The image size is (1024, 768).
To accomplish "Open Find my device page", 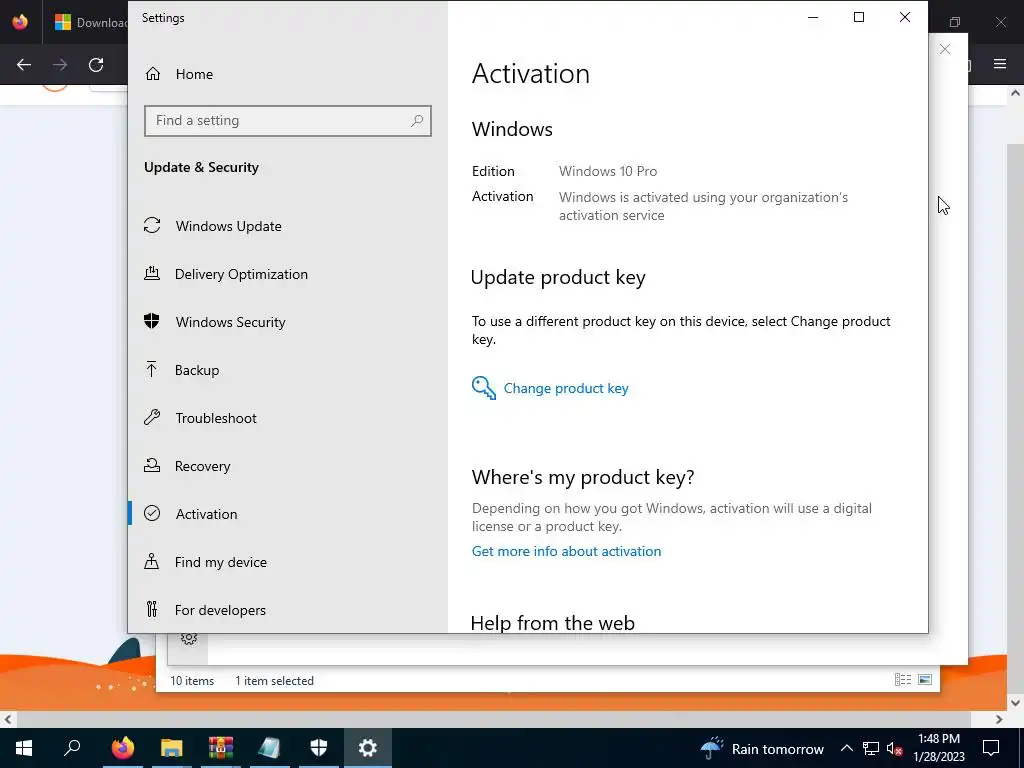I will pyautogui.click(x=220, y=562).
